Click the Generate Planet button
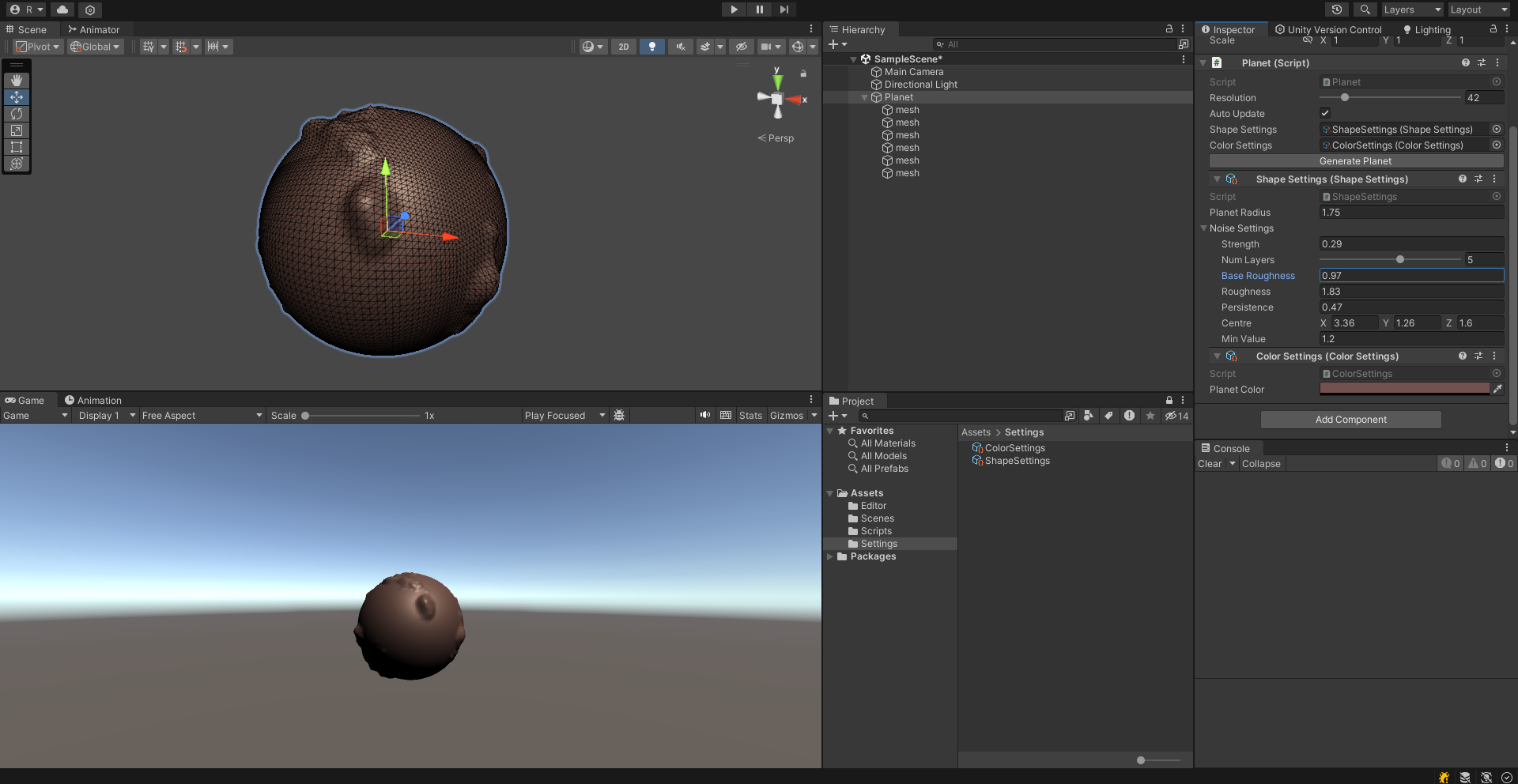The height and width of the screenshot is (784, 1518). tap(1356, 161)
